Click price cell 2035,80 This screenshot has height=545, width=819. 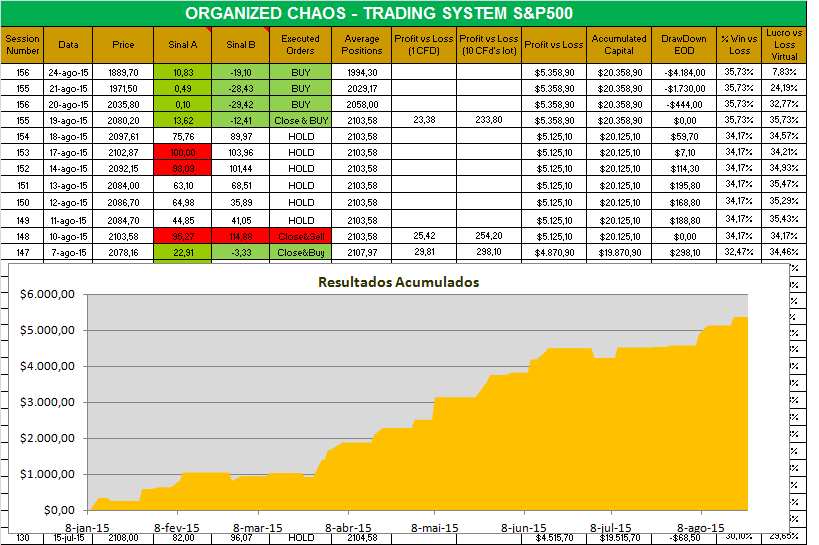tap(123, 105)
